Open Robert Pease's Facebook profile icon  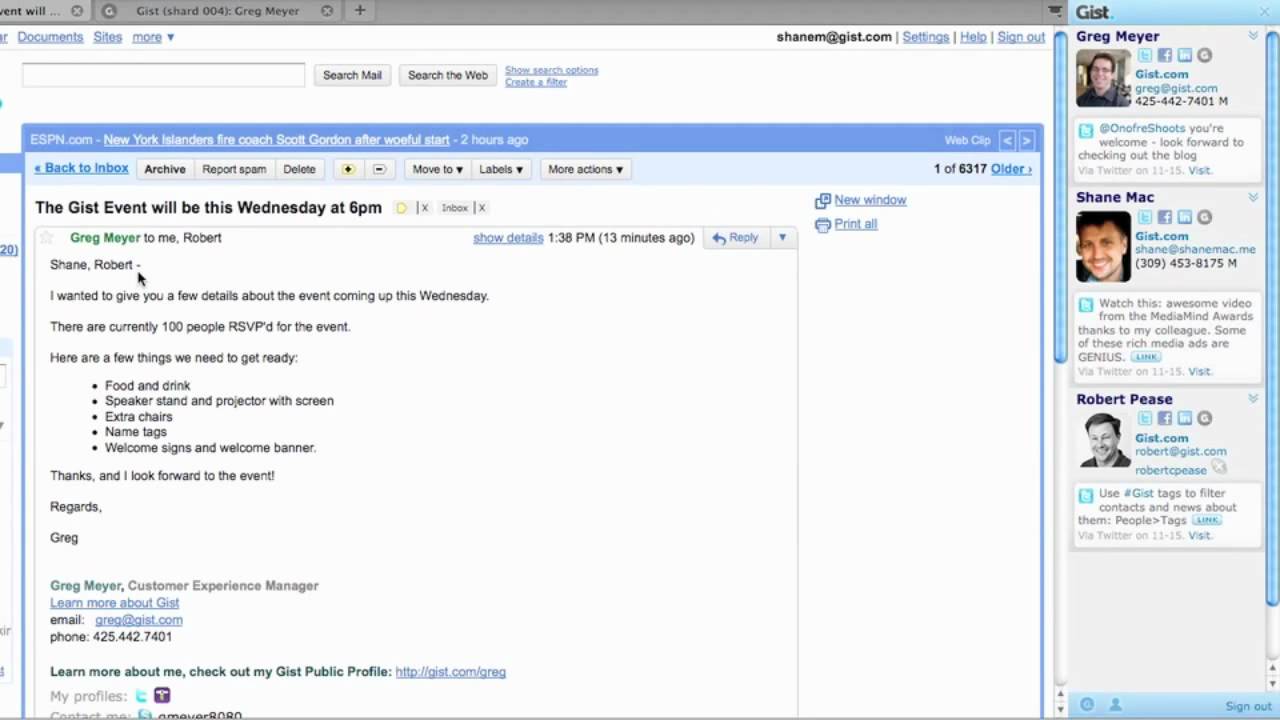pos(1165,419)
